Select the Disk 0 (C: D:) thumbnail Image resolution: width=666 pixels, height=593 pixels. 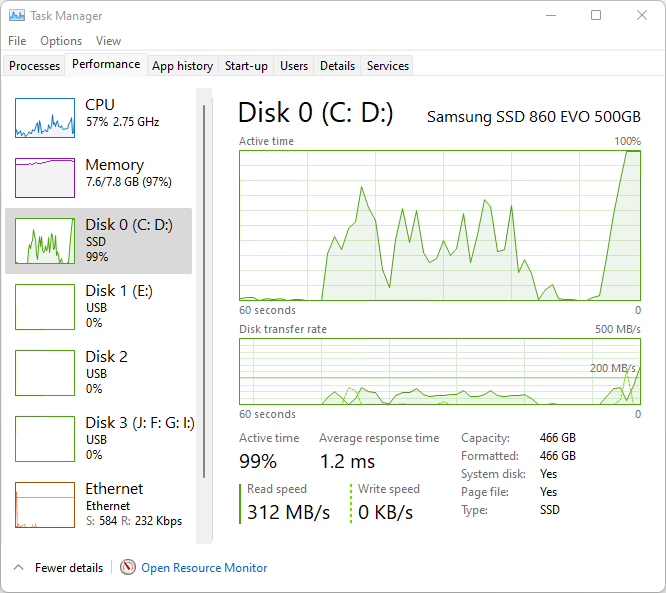click(45, 241)
